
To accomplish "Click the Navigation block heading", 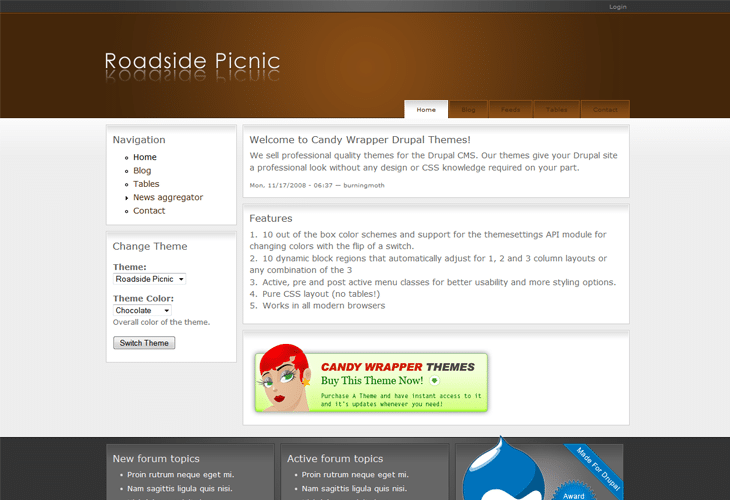I will [x=139, y=140].
